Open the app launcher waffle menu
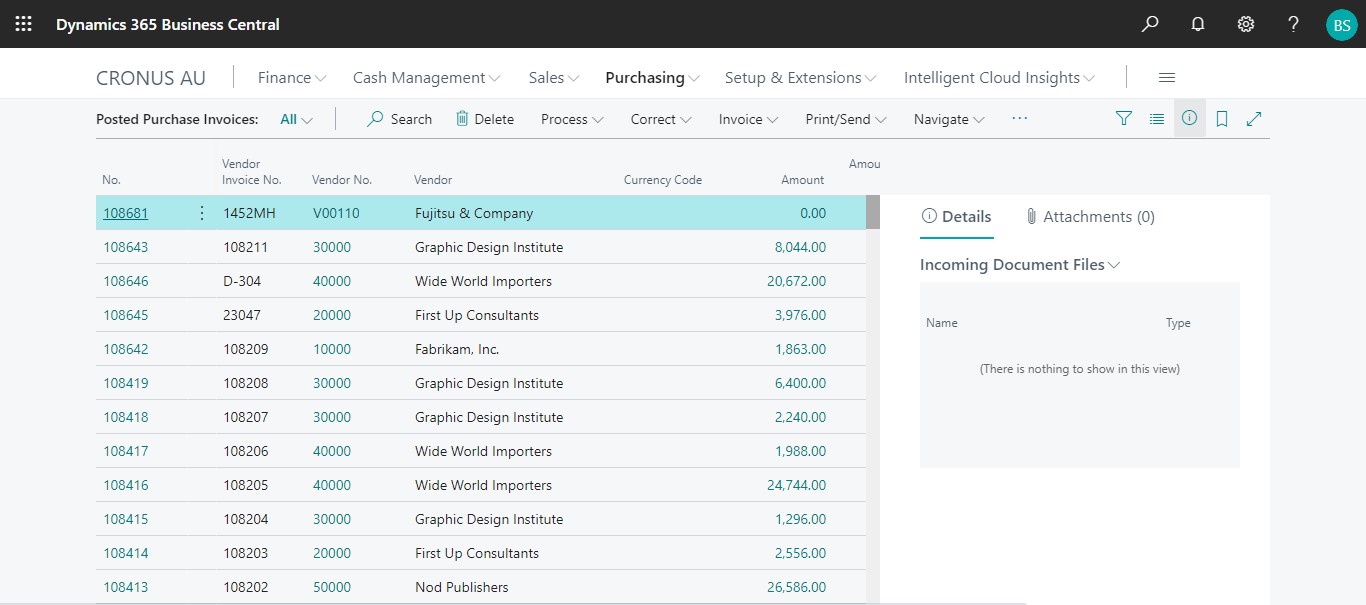The height and width of the screenshot is (605, 1366). click(24, 24)
